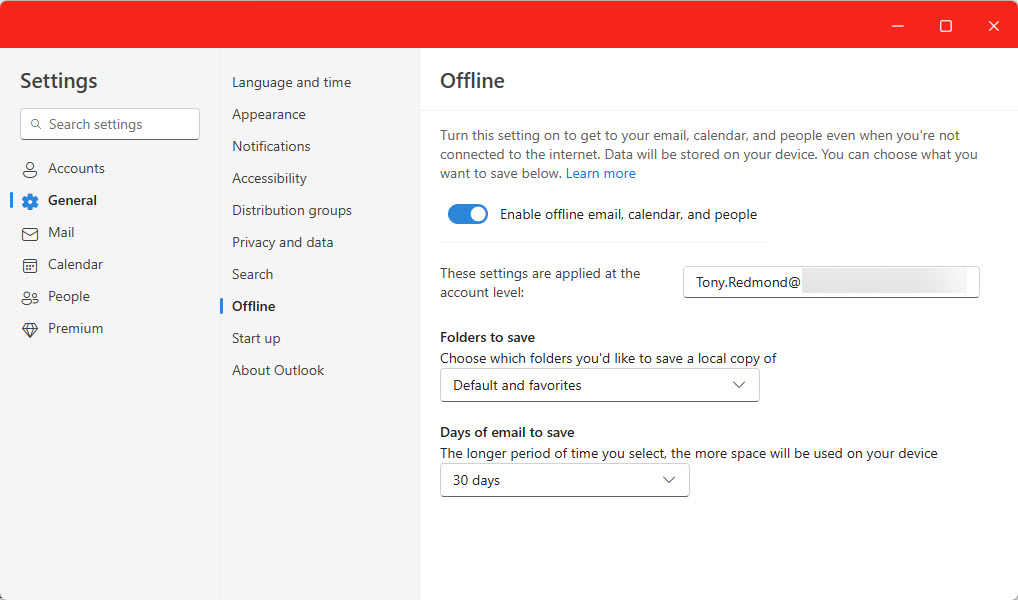Open the Days of email dropdown
The width and height of the screenshot is (1018, 600).
click(x=564, y=481)
